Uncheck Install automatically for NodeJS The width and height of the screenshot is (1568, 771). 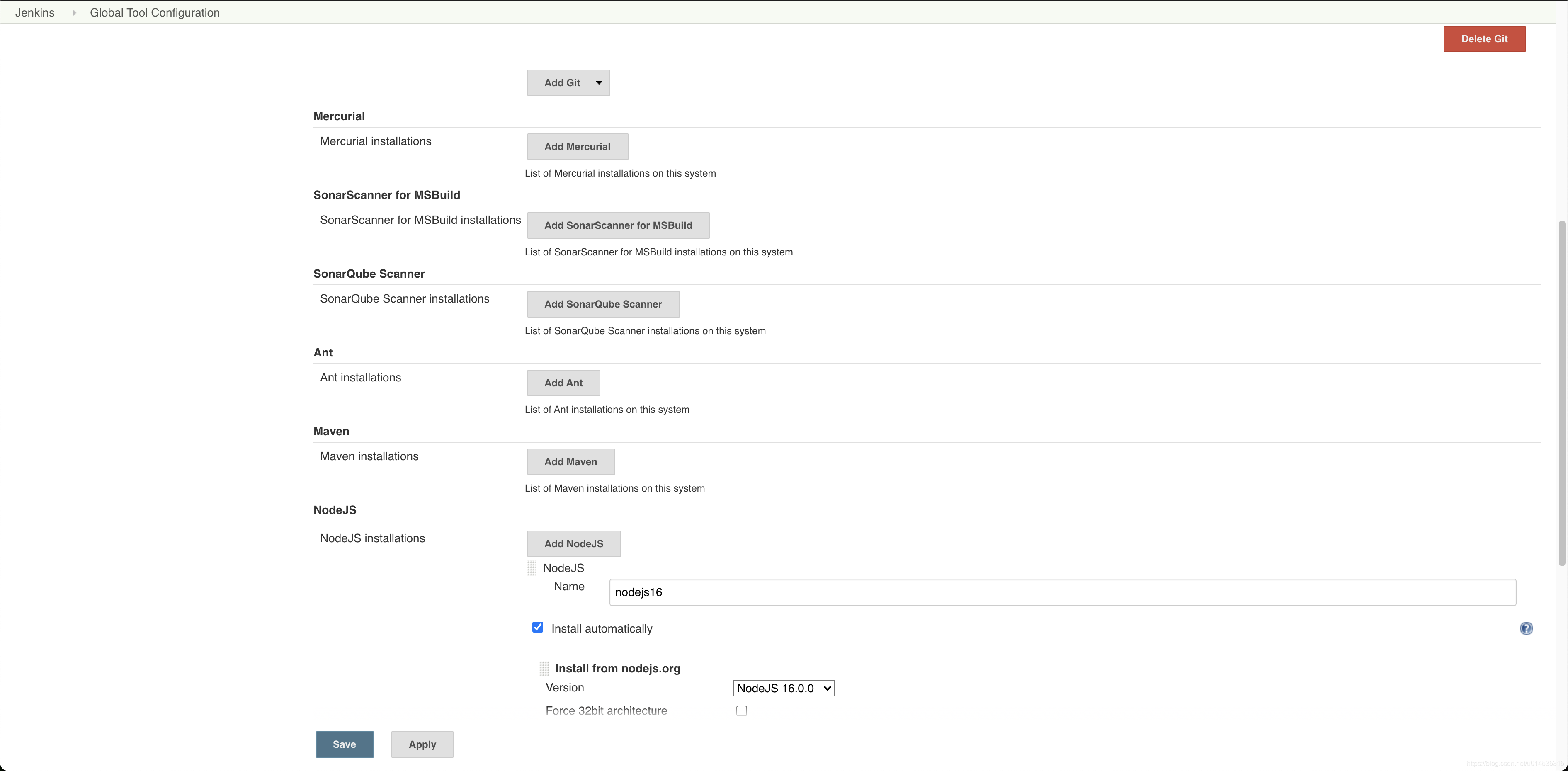pyautogui.click(x=537, y=627)
